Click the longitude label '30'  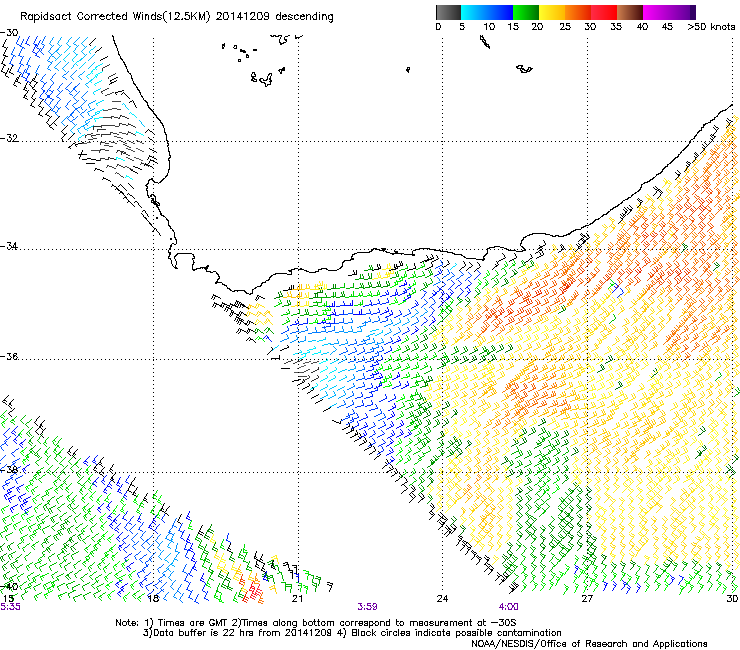pos(732,598)
